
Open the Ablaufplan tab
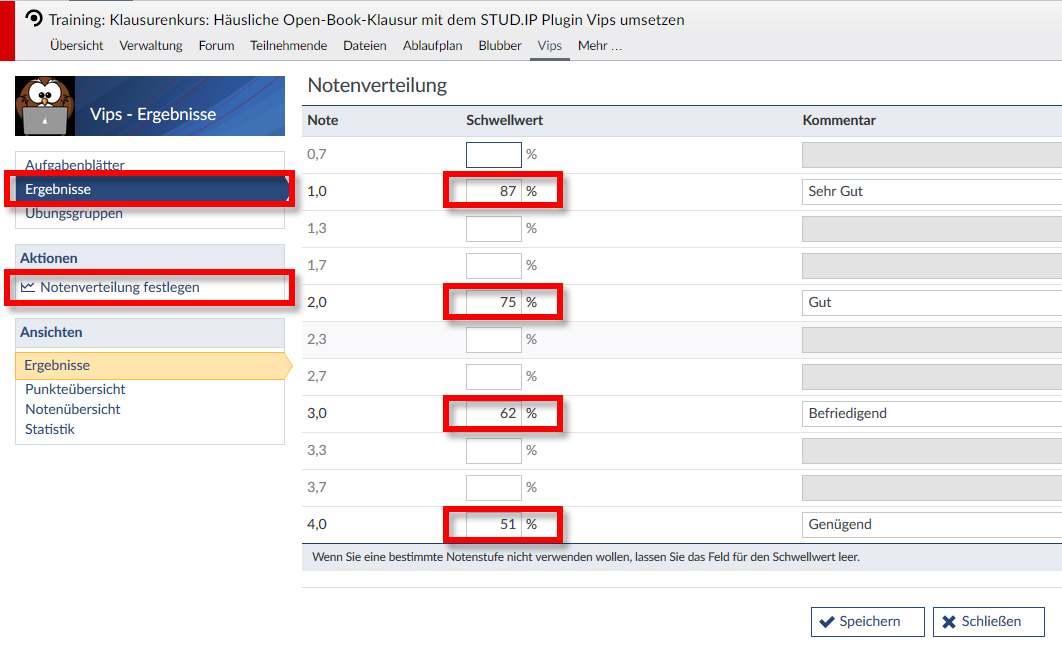click(x=432, y=45)
